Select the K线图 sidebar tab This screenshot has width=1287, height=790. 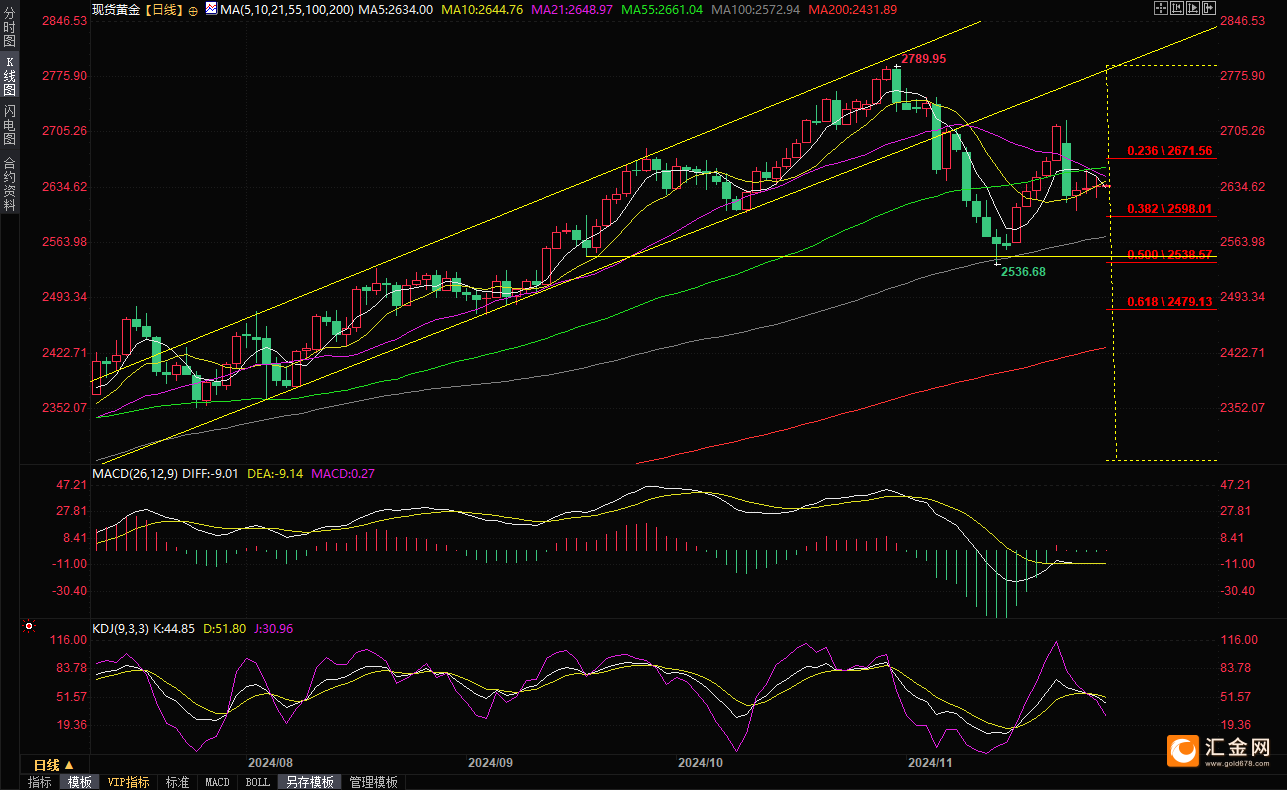point(10,75)
